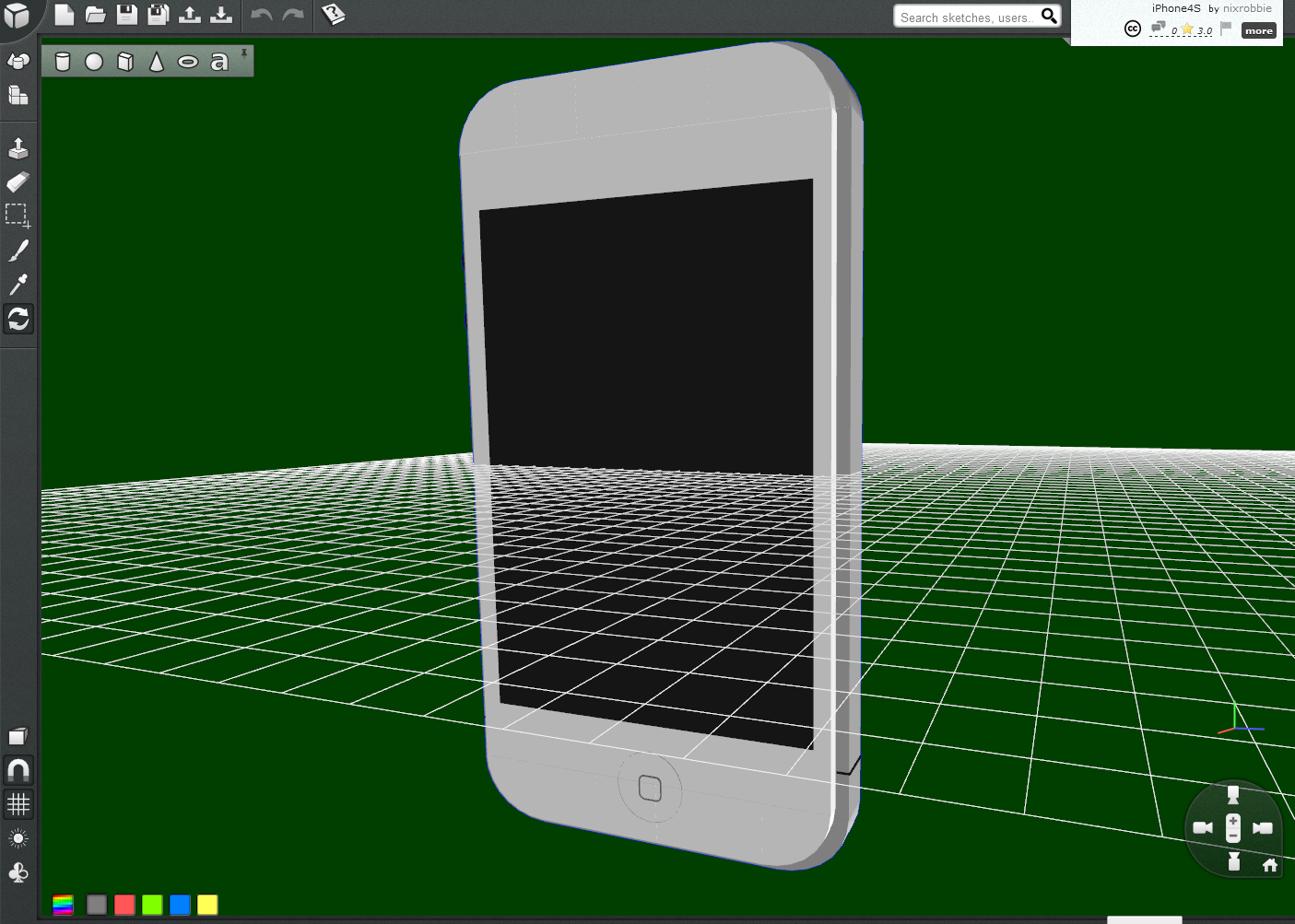Activate the rotate view tool
This screenshot has height=924, width=1295.
(x=18, y=319)
